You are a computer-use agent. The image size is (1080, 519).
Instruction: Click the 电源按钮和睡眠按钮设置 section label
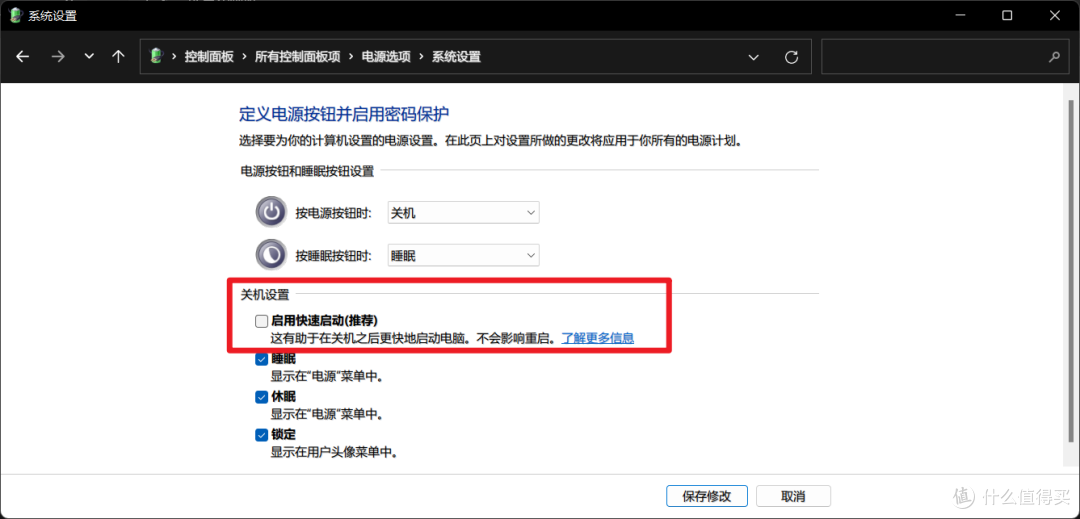[x=307, y=171]
